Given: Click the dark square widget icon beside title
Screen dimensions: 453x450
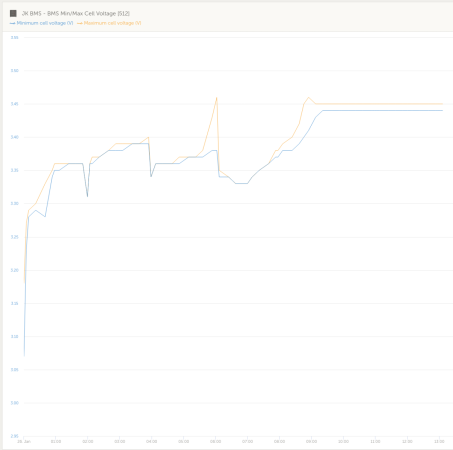Looking at the screenshot, I should (13, 13).
